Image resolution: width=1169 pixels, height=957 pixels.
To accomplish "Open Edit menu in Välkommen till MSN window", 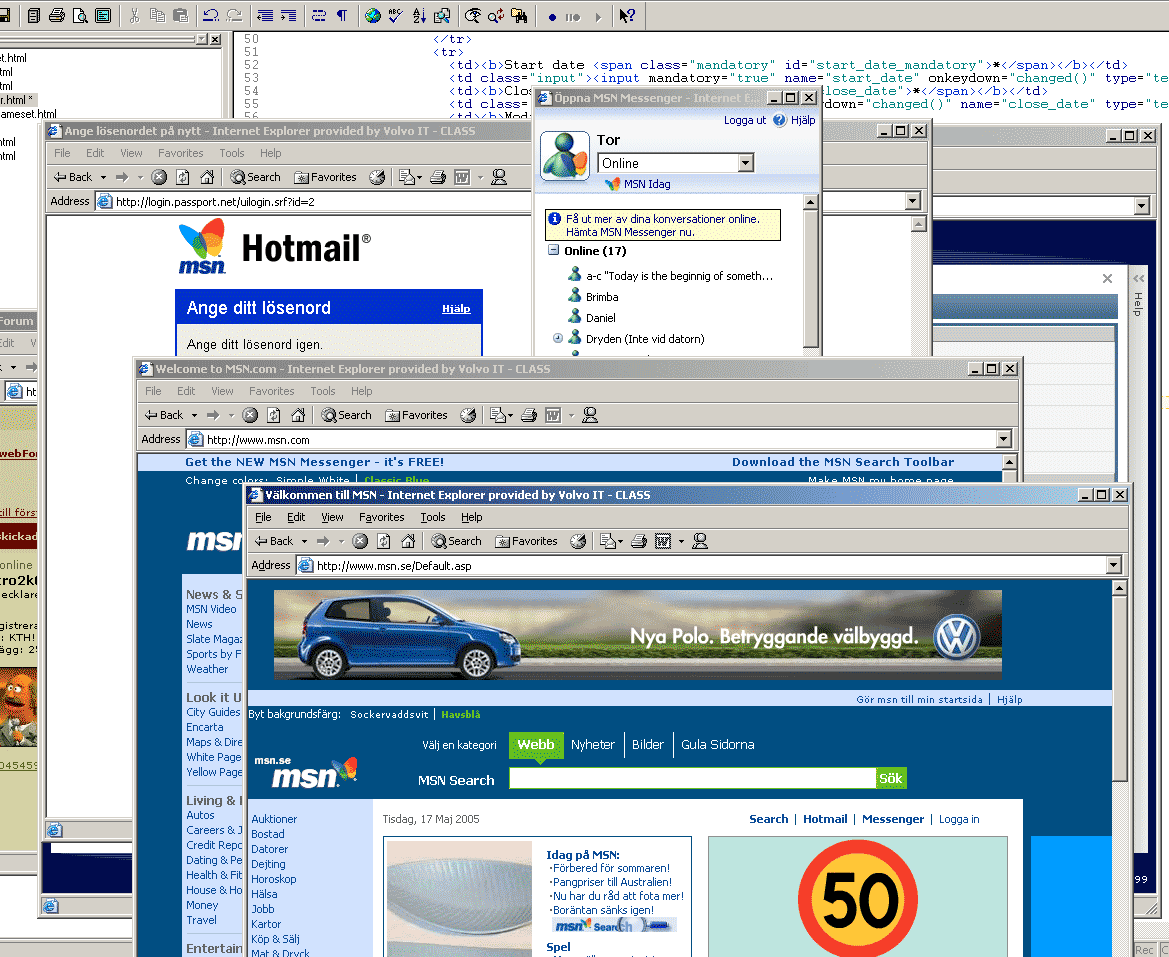I will pyautogui.click(x=296, y=517).
